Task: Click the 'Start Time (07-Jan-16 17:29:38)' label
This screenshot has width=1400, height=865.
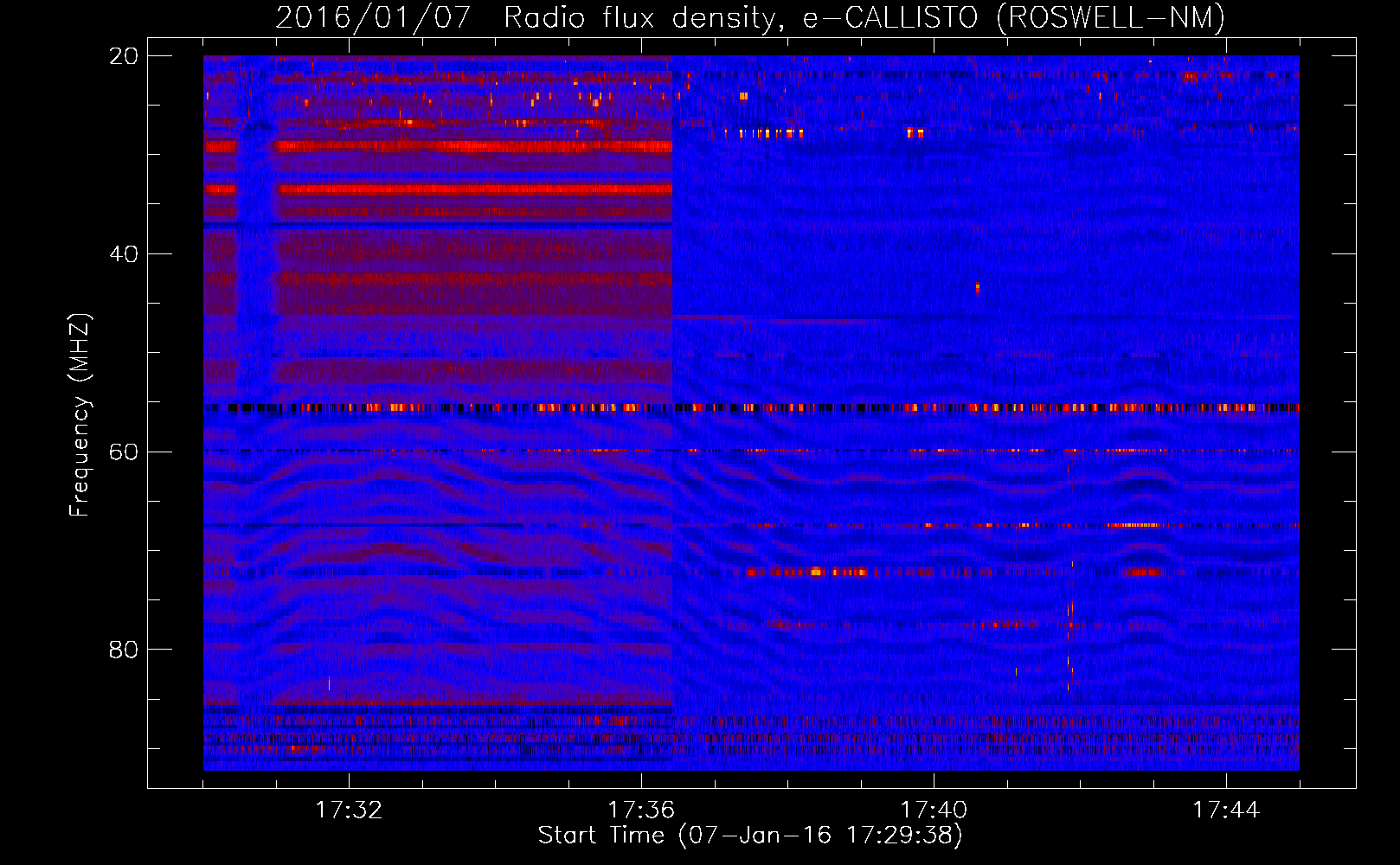Action: point(750,836)
